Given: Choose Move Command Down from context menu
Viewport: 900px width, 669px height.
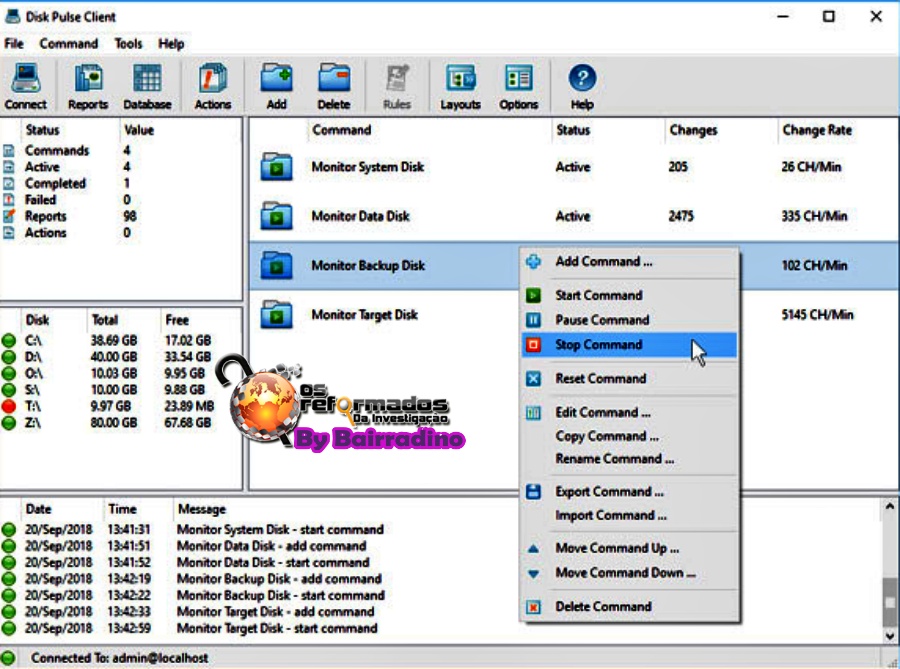Looking at the screenshot, I should pos(629,573).
